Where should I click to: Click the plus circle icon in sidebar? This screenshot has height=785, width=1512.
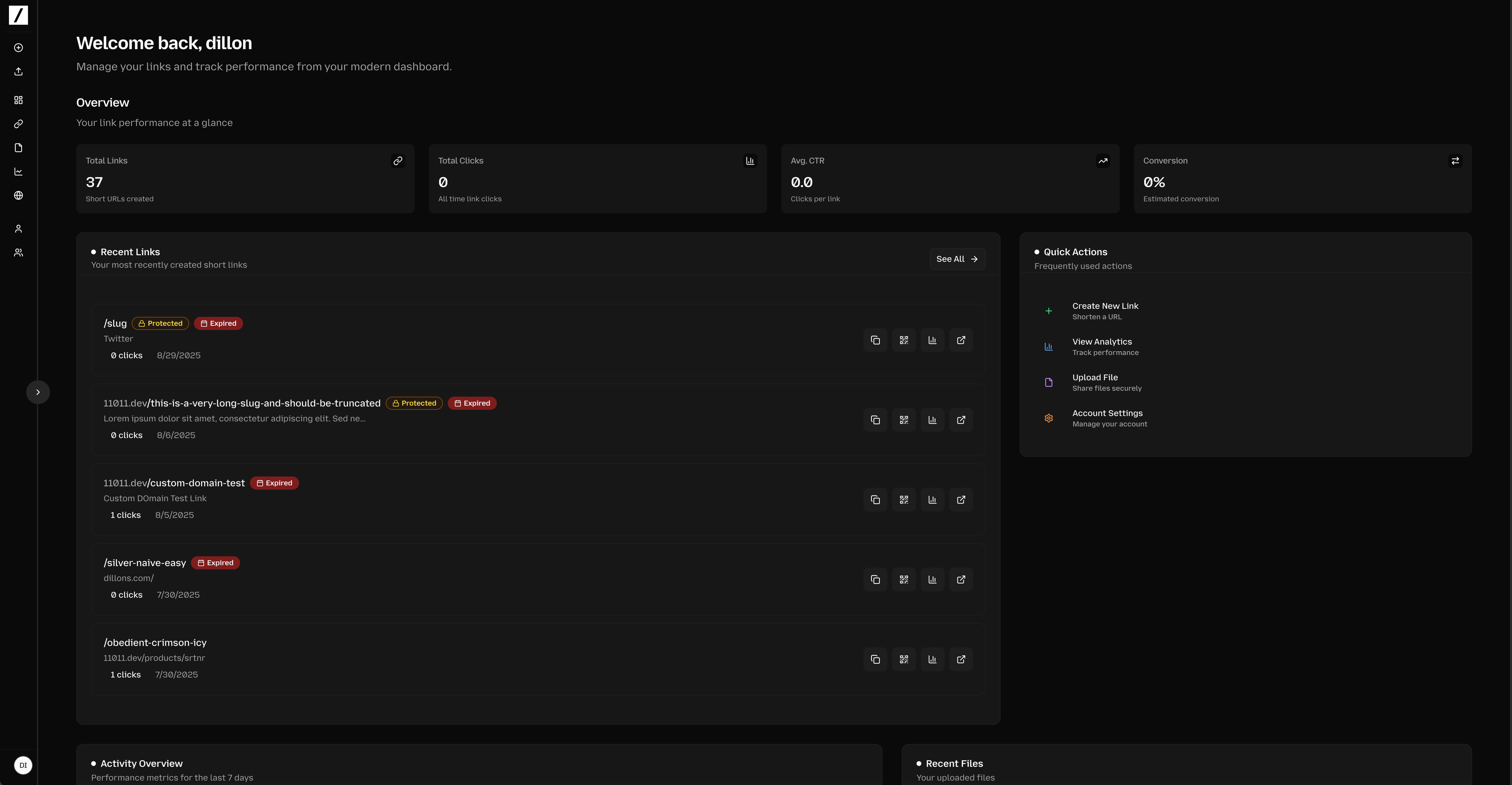pos(18,48)
